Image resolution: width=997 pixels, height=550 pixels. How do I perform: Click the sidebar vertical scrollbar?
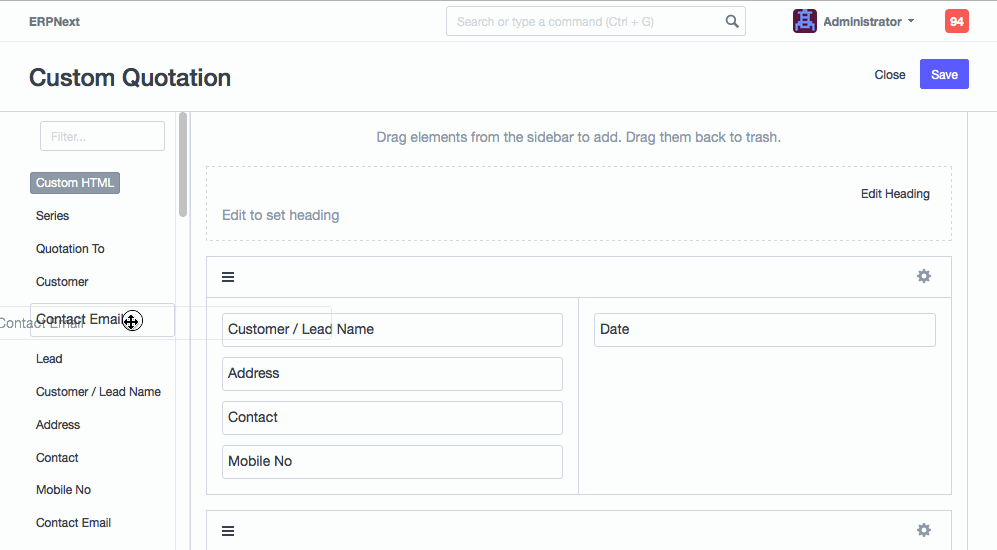point(183,165)
